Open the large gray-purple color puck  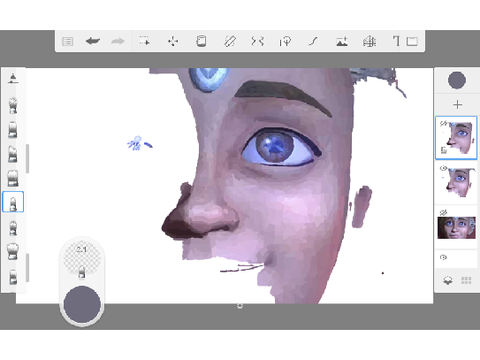[82, 304]
